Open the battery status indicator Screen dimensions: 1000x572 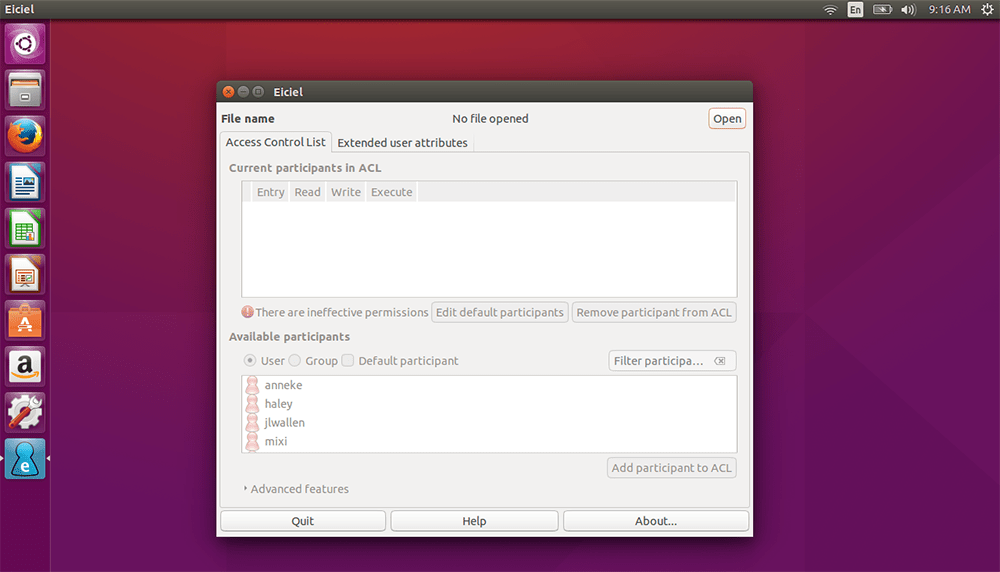[882, 10]
